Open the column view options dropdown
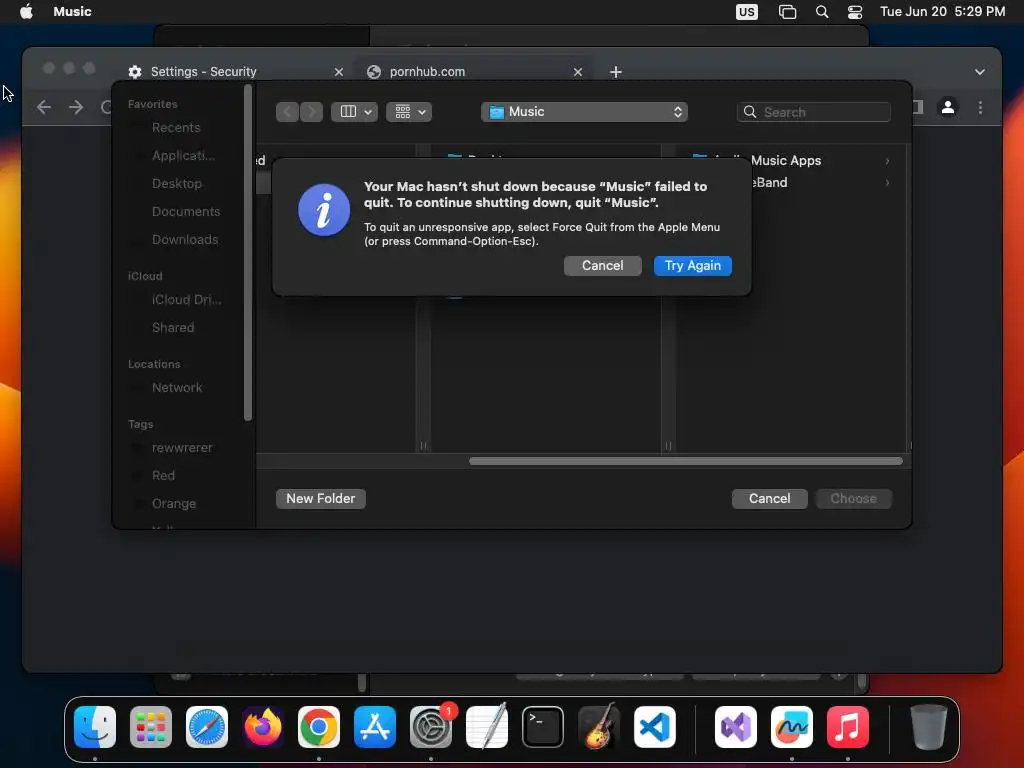Image resolution: width=1024 pixels, height=768 pixels. [355, 112]
